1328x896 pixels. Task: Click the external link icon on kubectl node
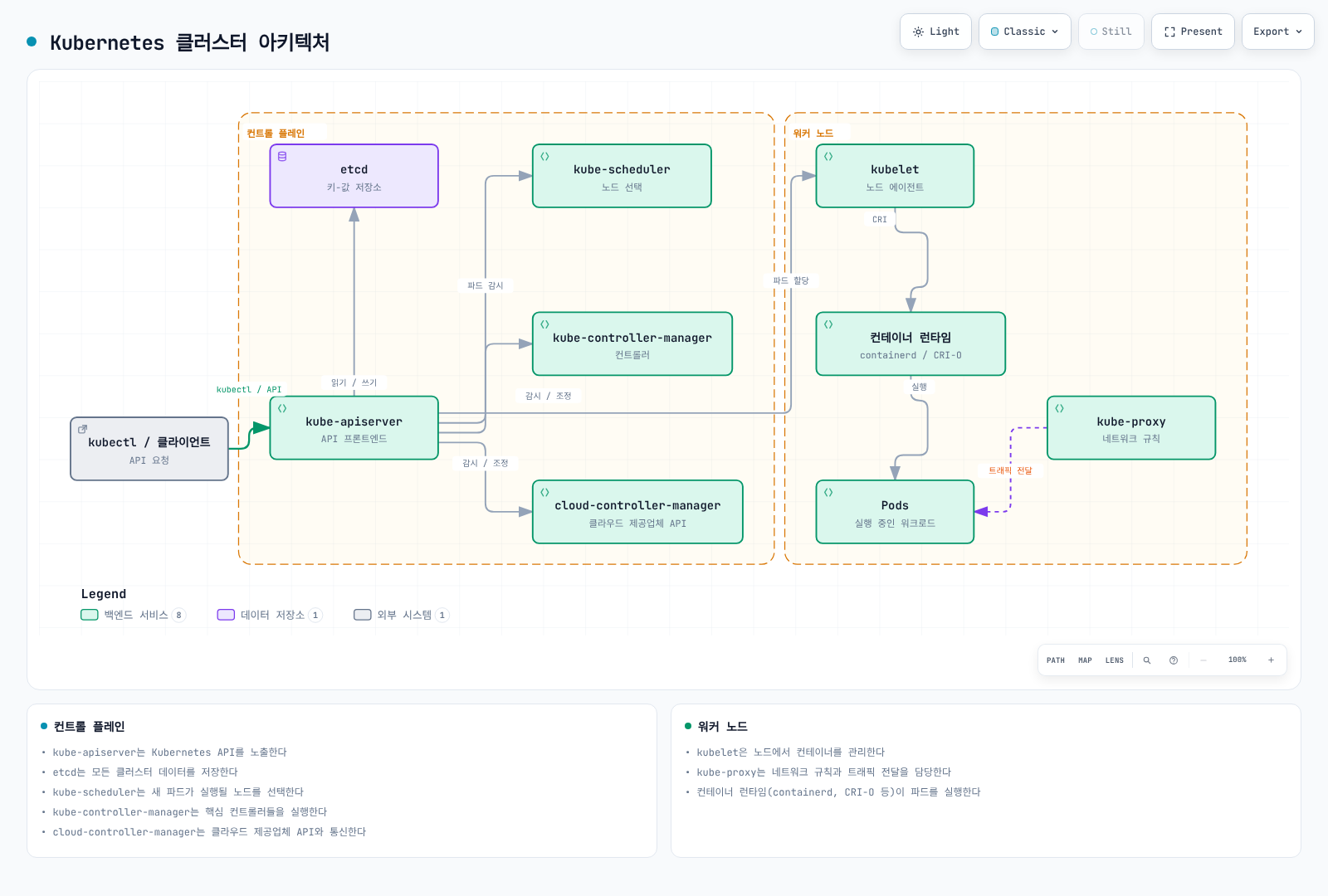point(82,429)
